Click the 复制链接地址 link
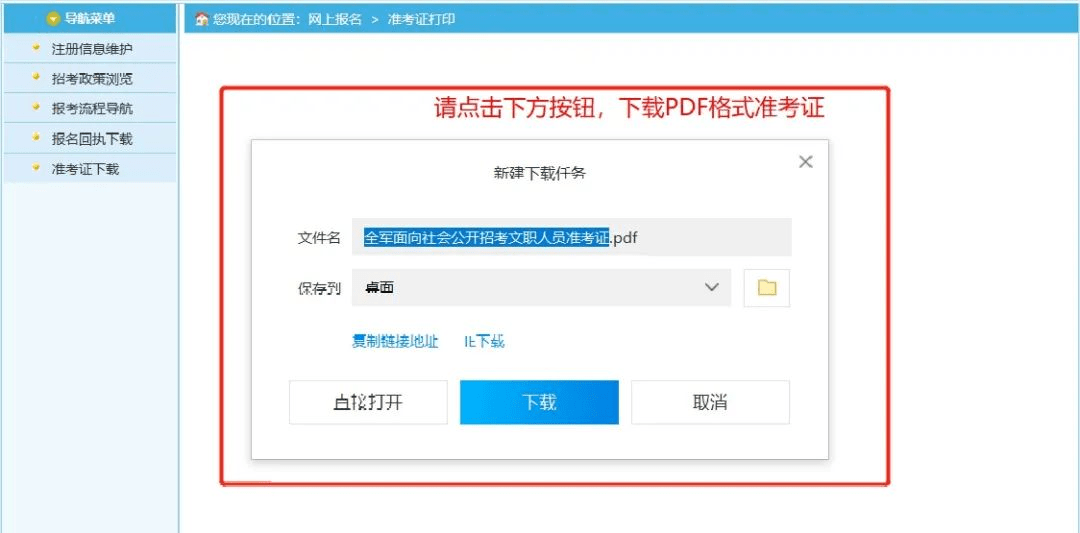1080x533 pixels. [395, 342]
